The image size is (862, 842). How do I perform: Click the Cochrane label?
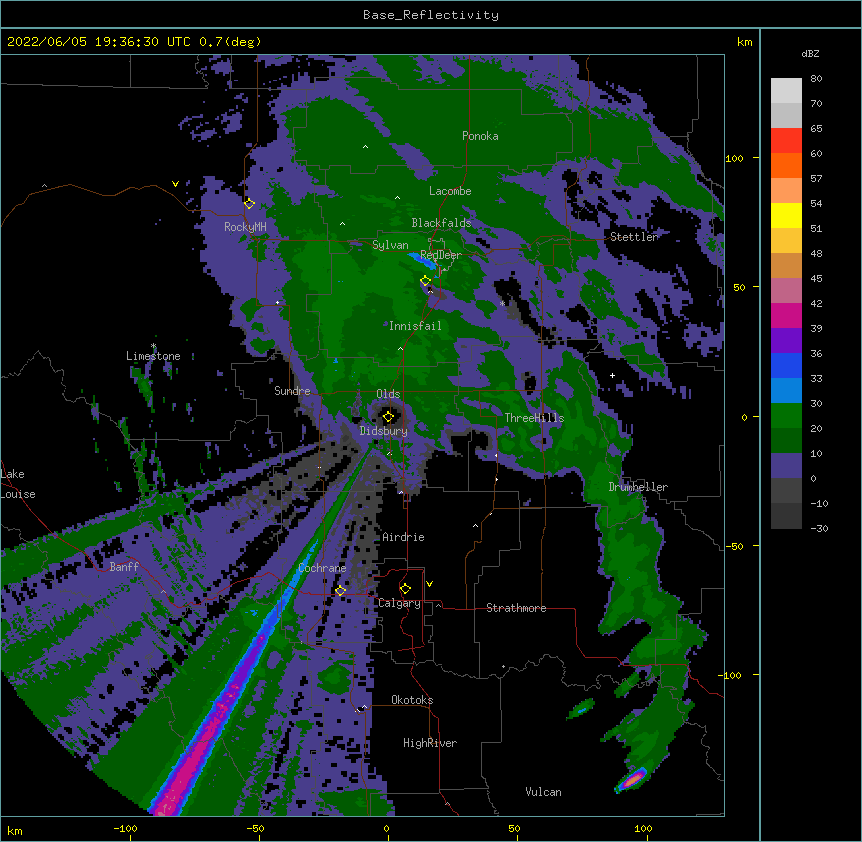tap(322, 568)
